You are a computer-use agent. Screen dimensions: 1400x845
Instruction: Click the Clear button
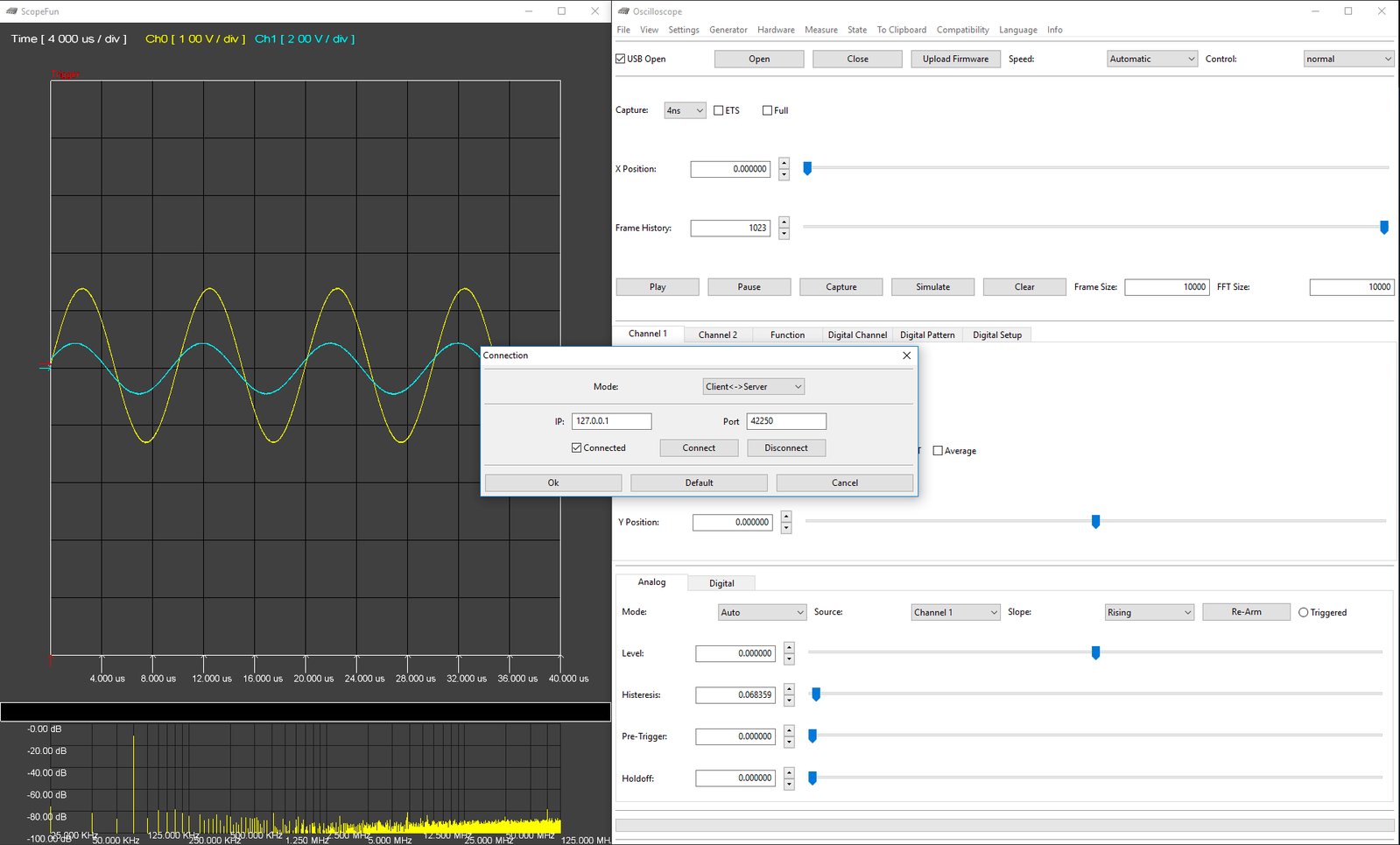pyautogui.click(x=1024, y=287)
